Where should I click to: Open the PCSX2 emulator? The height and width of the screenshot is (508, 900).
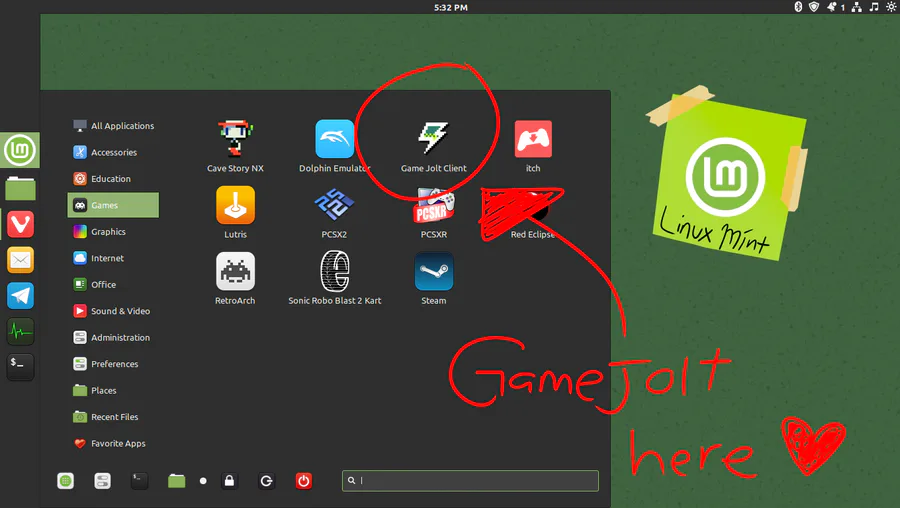point(335,212)
